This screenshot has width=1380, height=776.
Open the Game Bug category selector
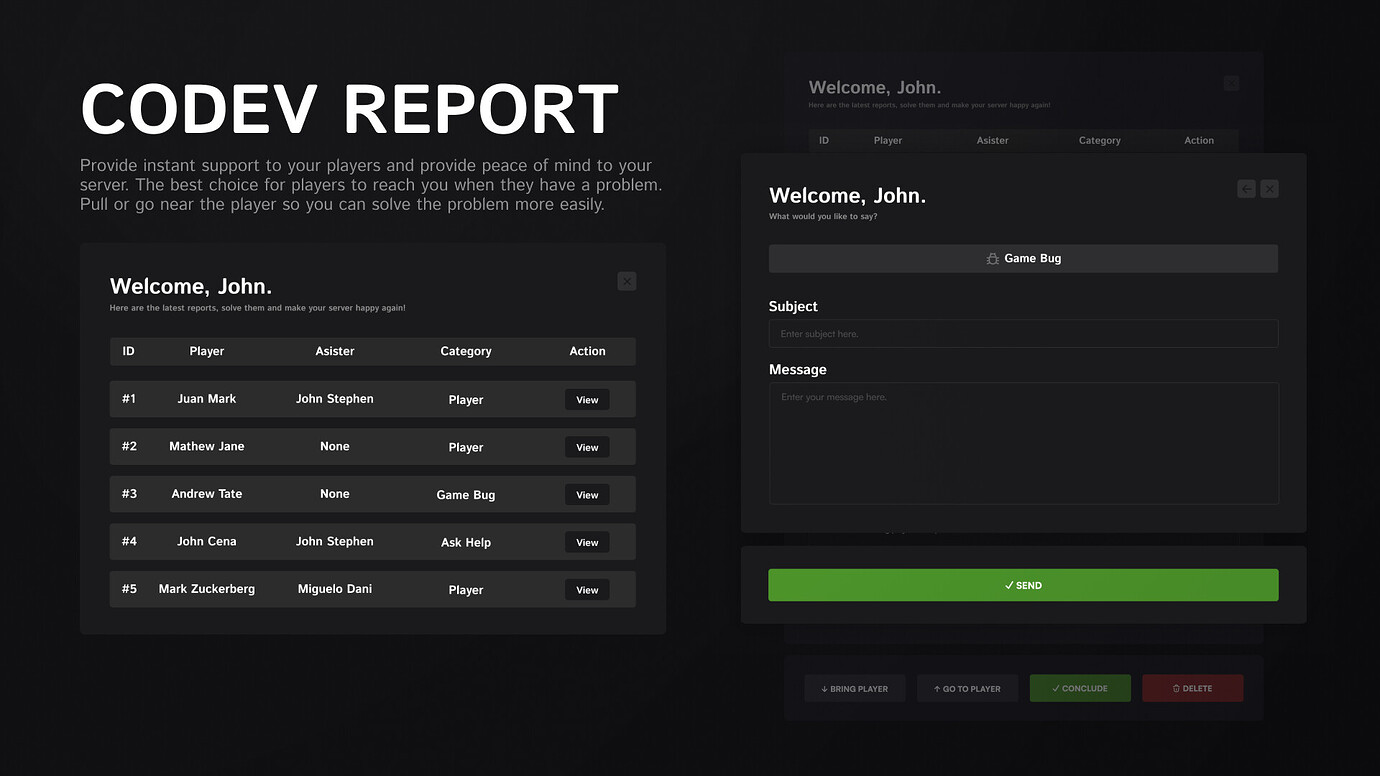pyautogui.click(x=1023, y=258)
